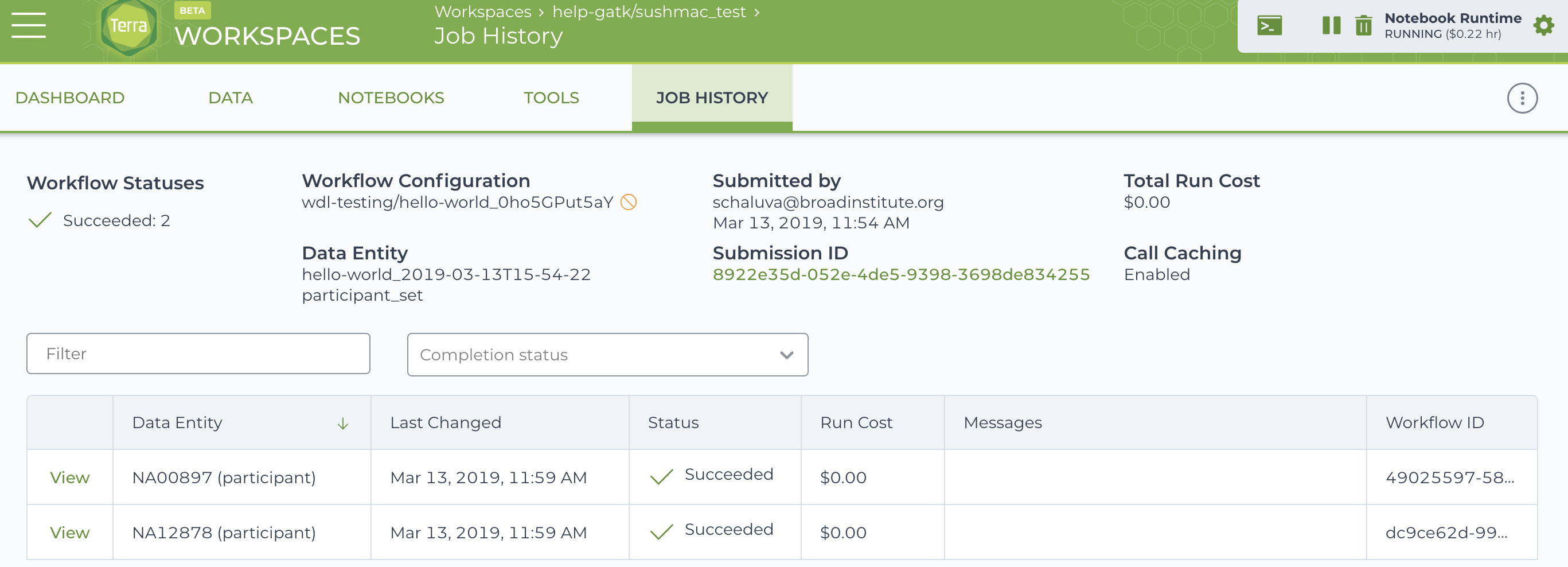Click the Terra hexagon logo
1568x567 pixels.
click(x=128, y=26)
